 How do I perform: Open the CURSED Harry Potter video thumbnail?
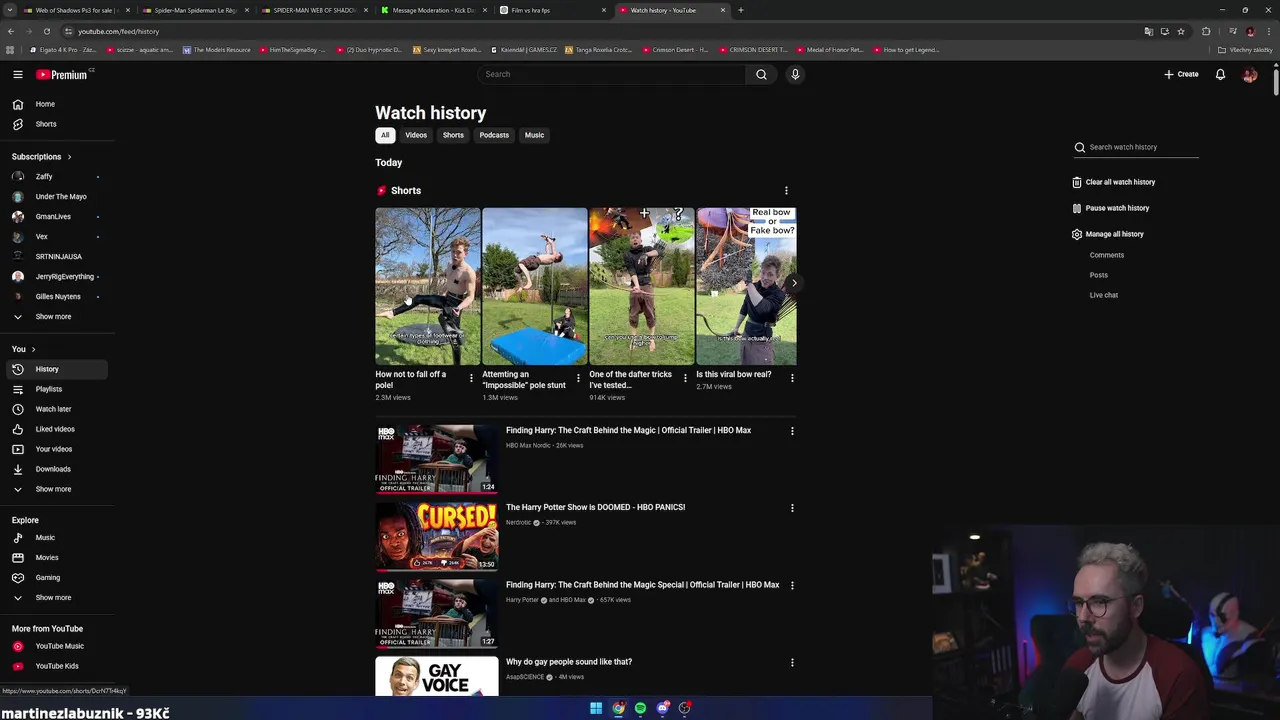pos(436,536)
